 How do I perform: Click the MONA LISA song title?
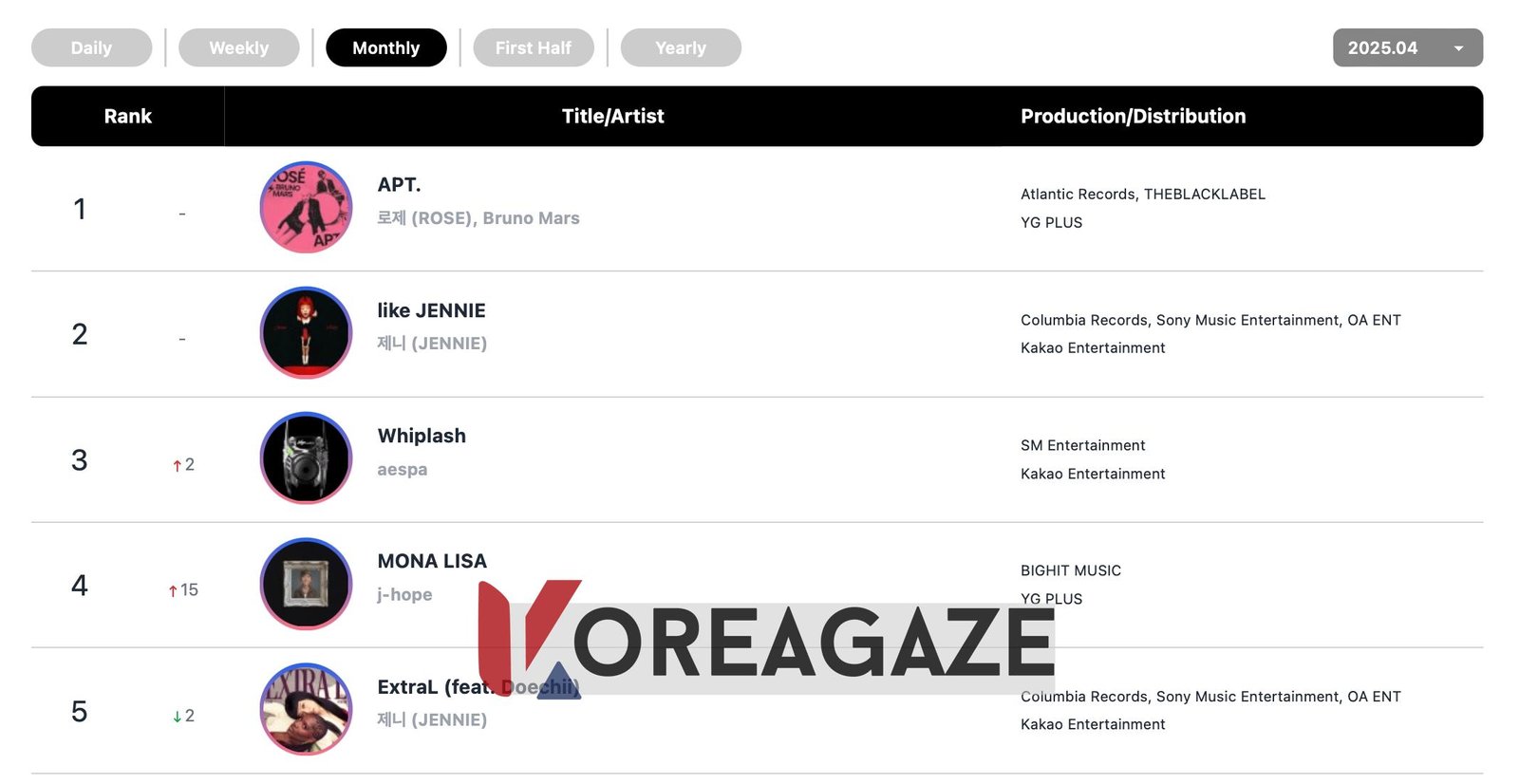[x=432, y=561]
